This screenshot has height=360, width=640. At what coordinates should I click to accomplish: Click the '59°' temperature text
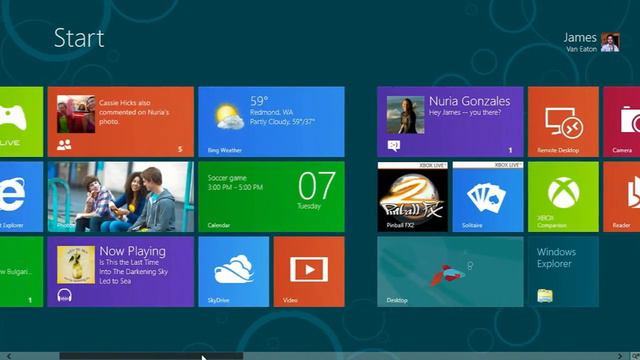click(x=259, y=100)
